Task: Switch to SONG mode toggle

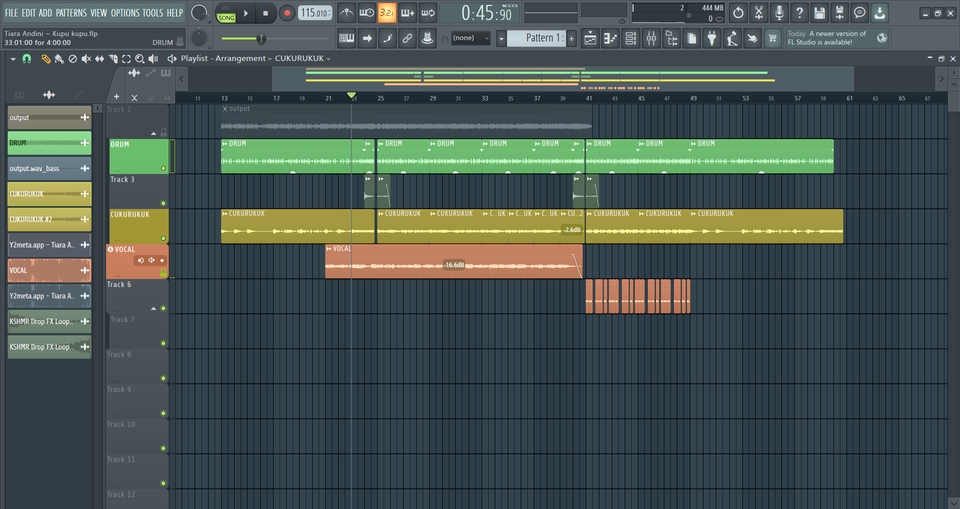Action: pyautogui.click(x=226, y=18)
